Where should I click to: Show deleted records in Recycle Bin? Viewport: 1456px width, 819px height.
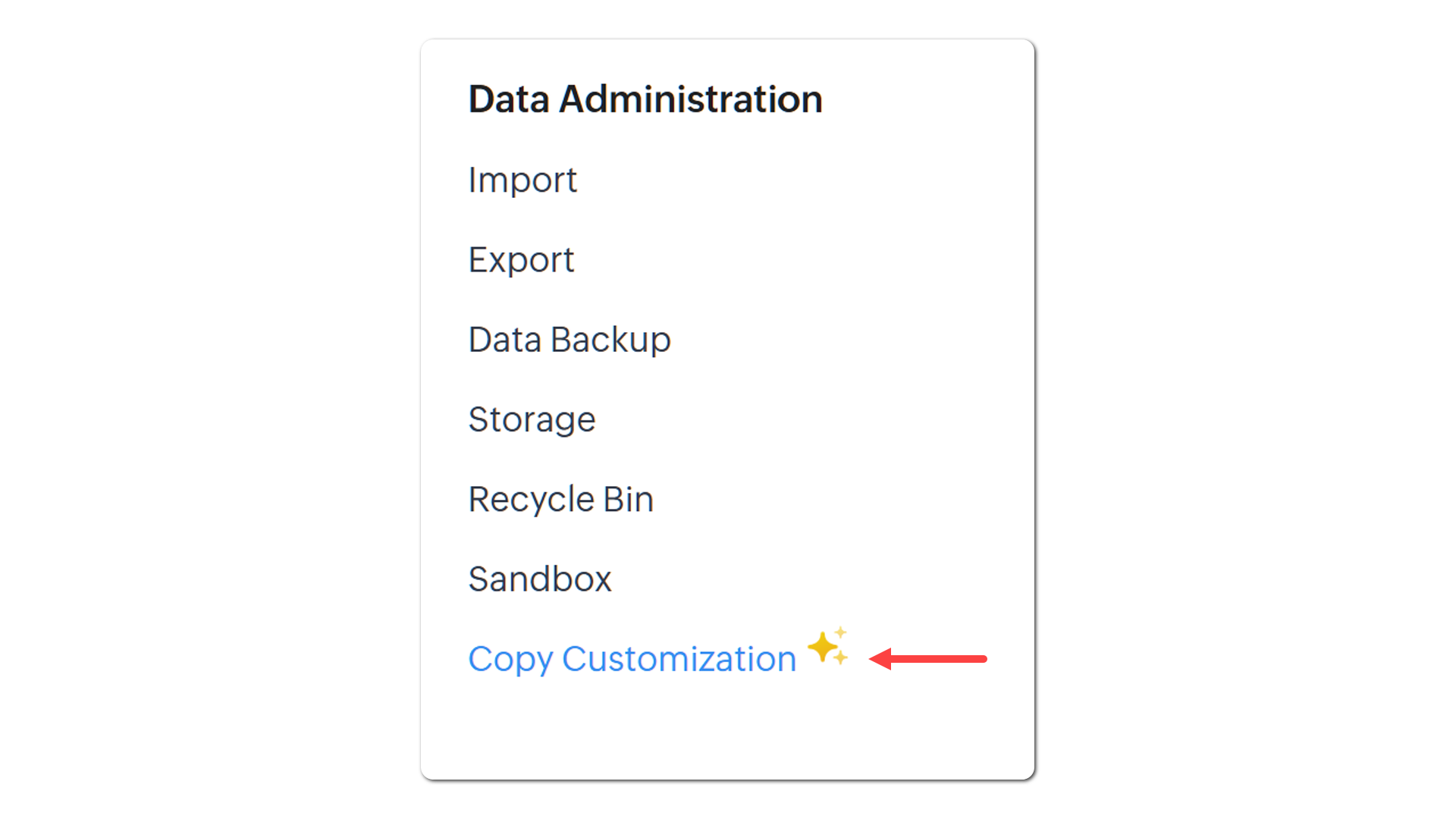coord(561,500)
